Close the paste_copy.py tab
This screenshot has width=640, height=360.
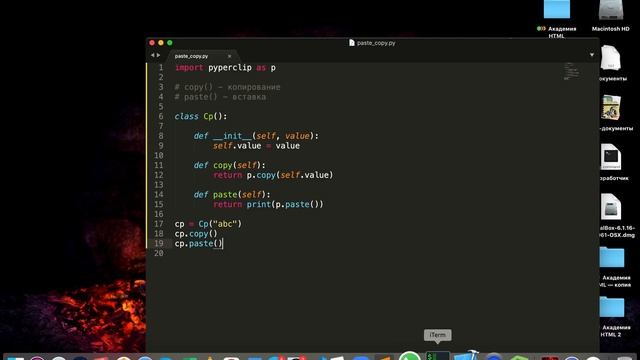tap(229, 56)
